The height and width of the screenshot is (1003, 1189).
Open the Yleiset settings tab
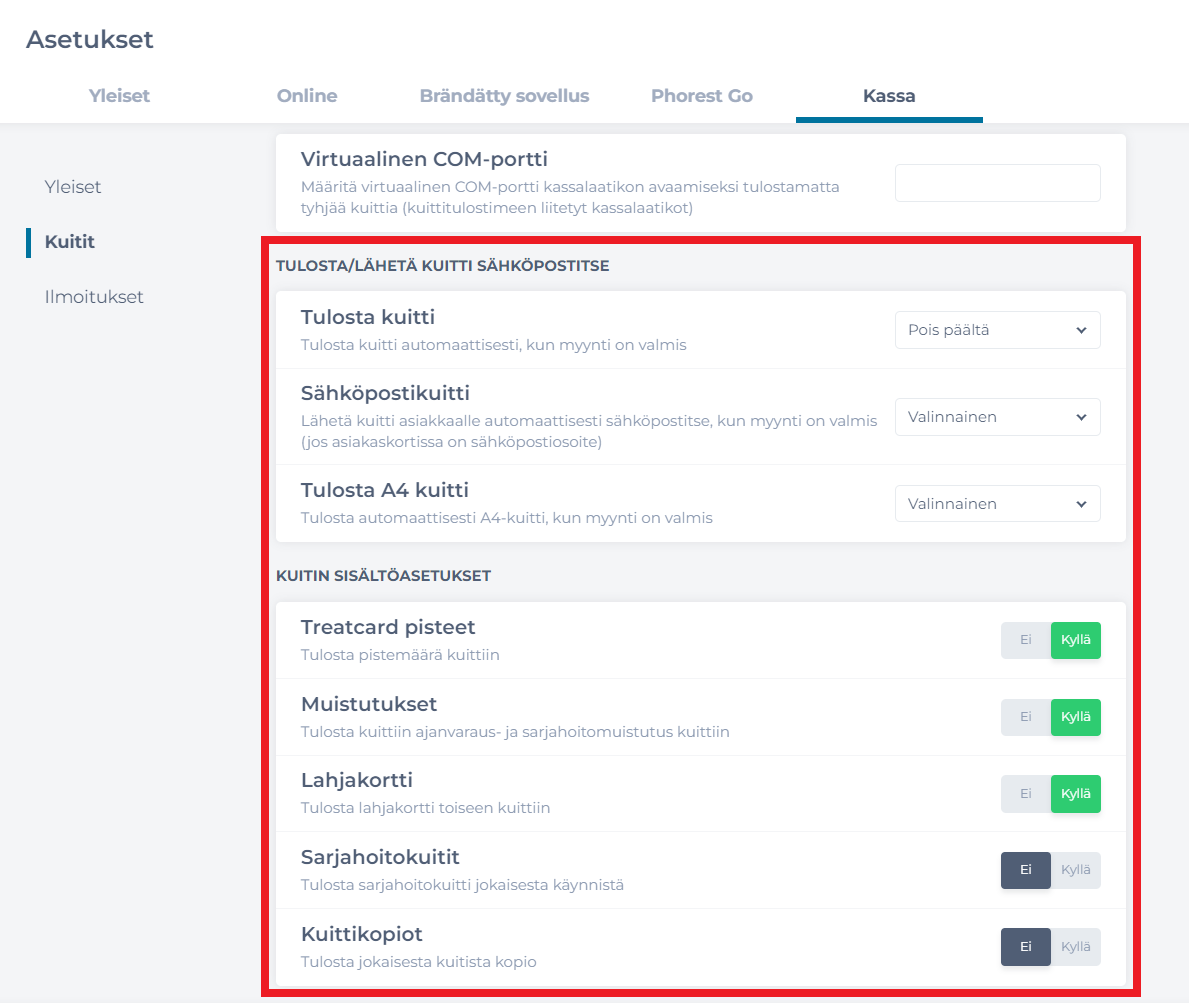[119, 96]
